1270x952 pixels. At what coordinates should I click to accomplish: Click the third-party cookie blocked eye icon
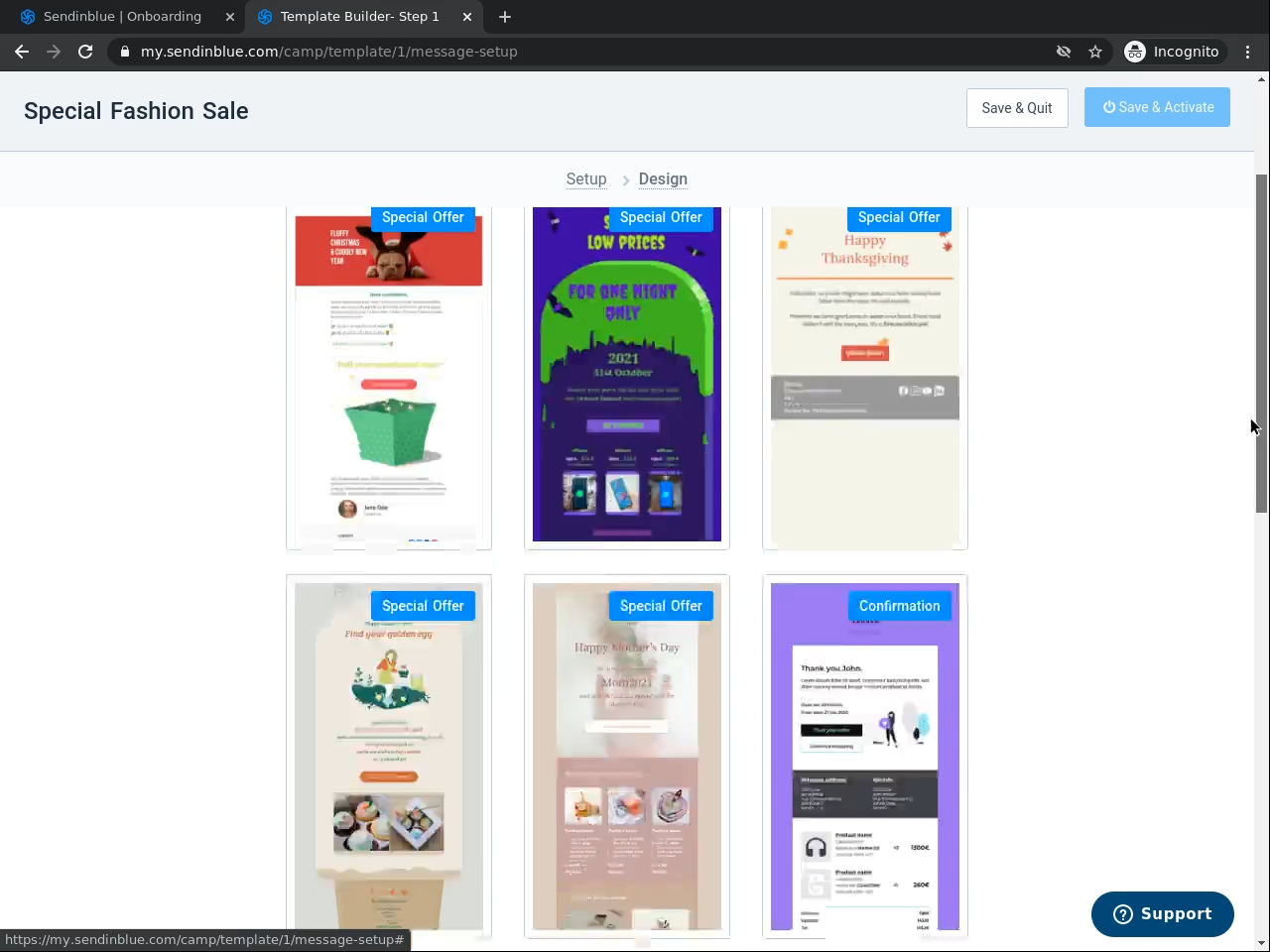(1064, 52)
